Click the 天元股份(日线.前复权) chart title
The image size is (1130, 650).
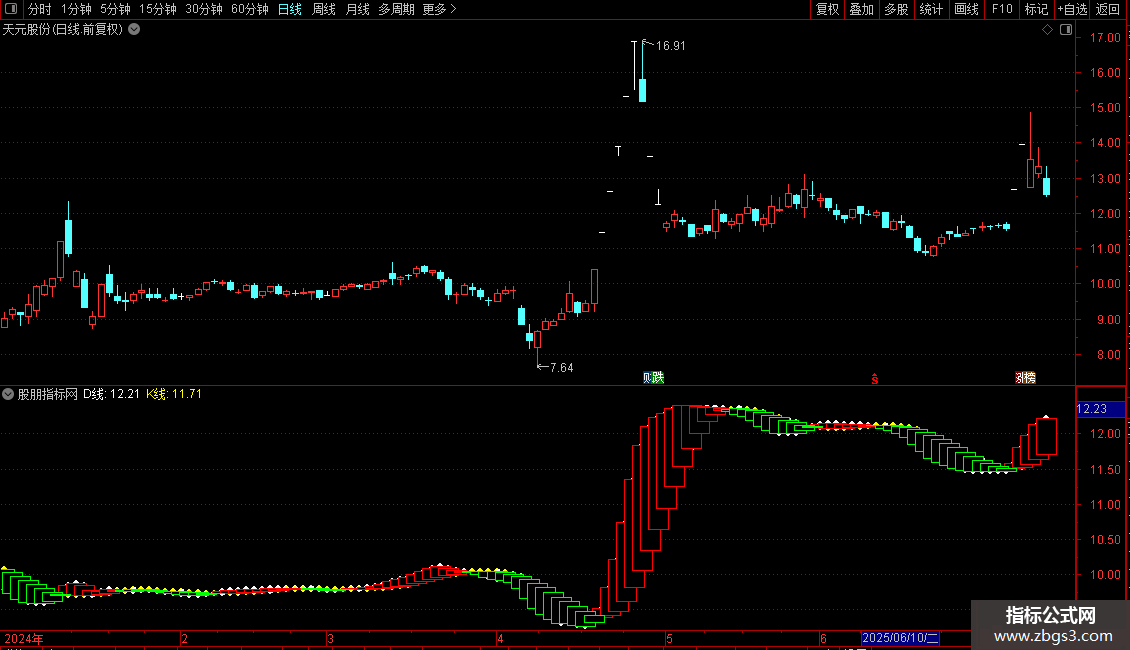point(63,30)
